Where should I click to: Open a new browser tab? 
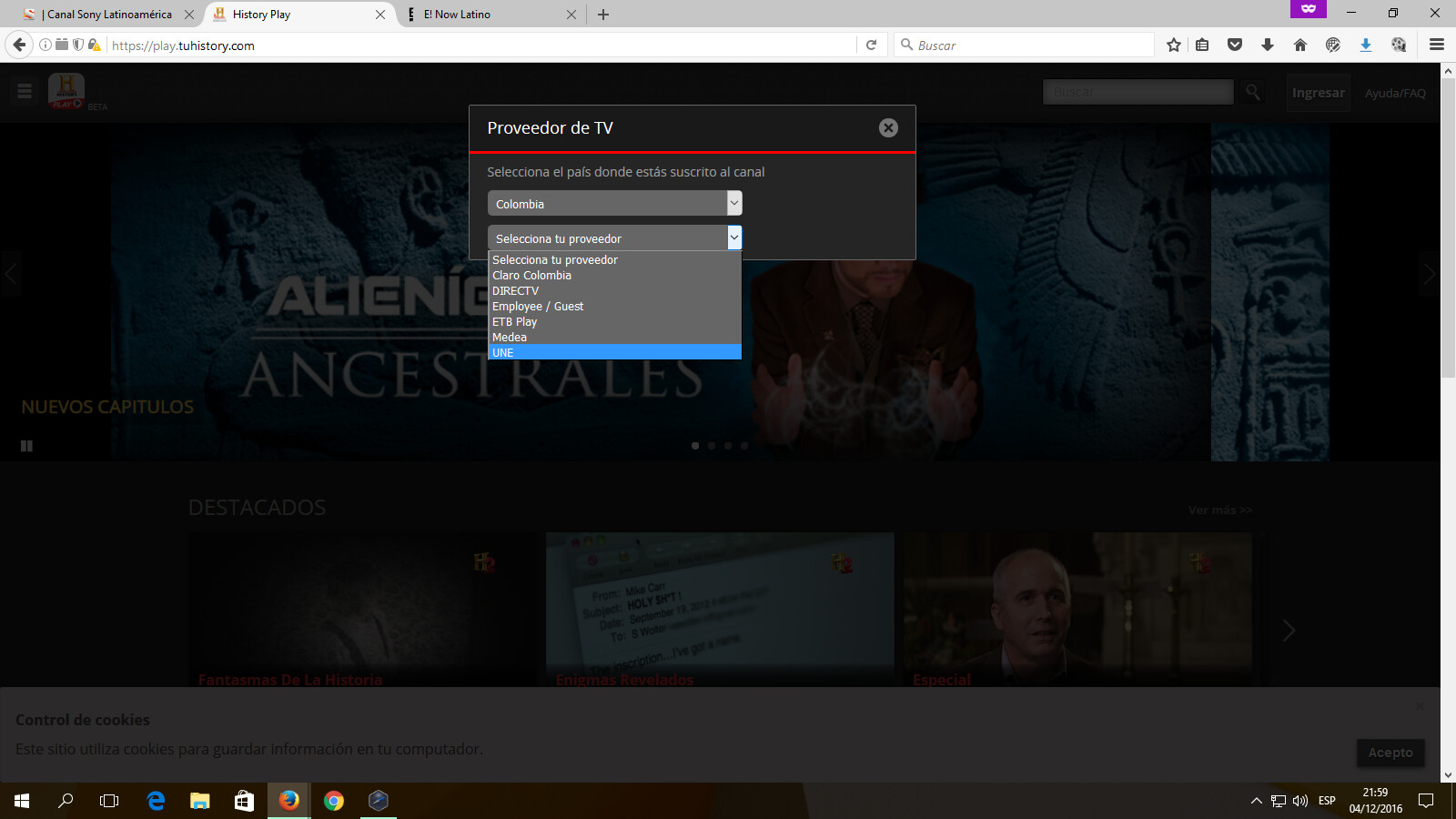tap(603, 14)
